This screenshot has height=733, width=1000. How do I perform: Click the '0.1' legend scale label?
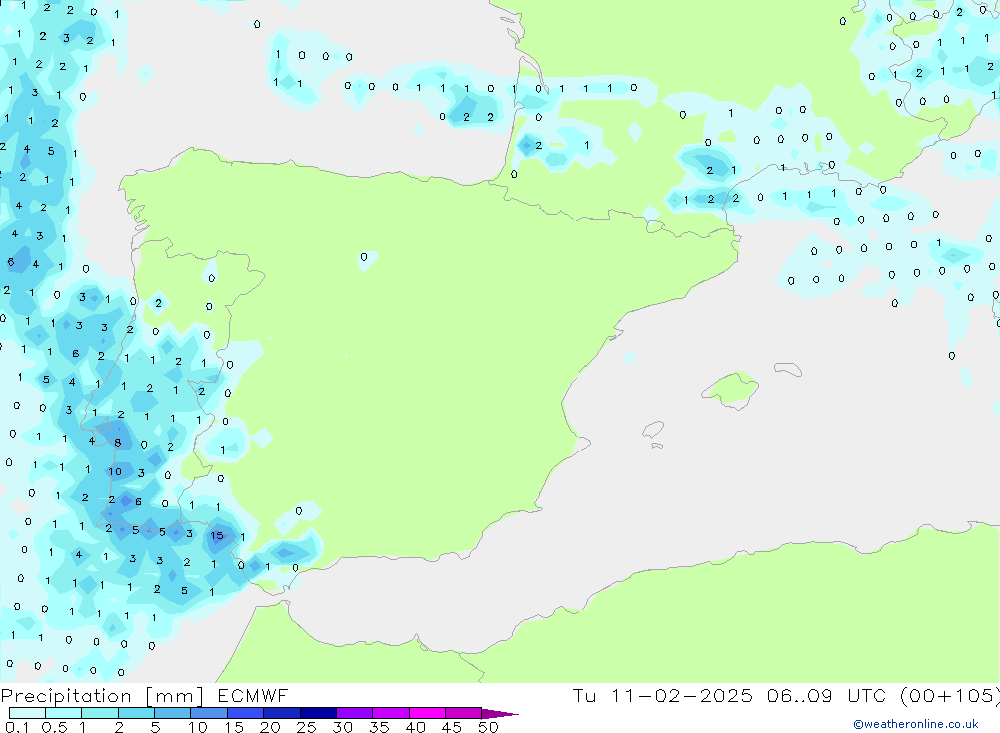pyautogui.click(x=17, y=727)
